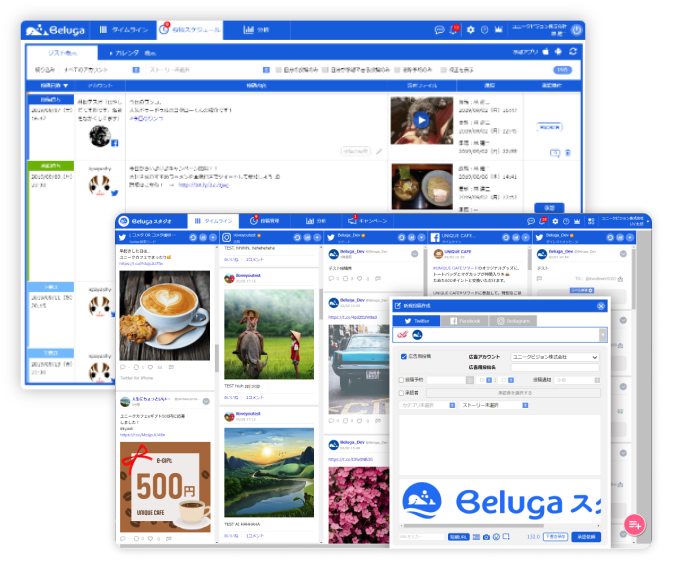Viewport: 673px width, 570px height.
Task: Sort by the 投稿日時 column header
Action: [x=54, y=85]
